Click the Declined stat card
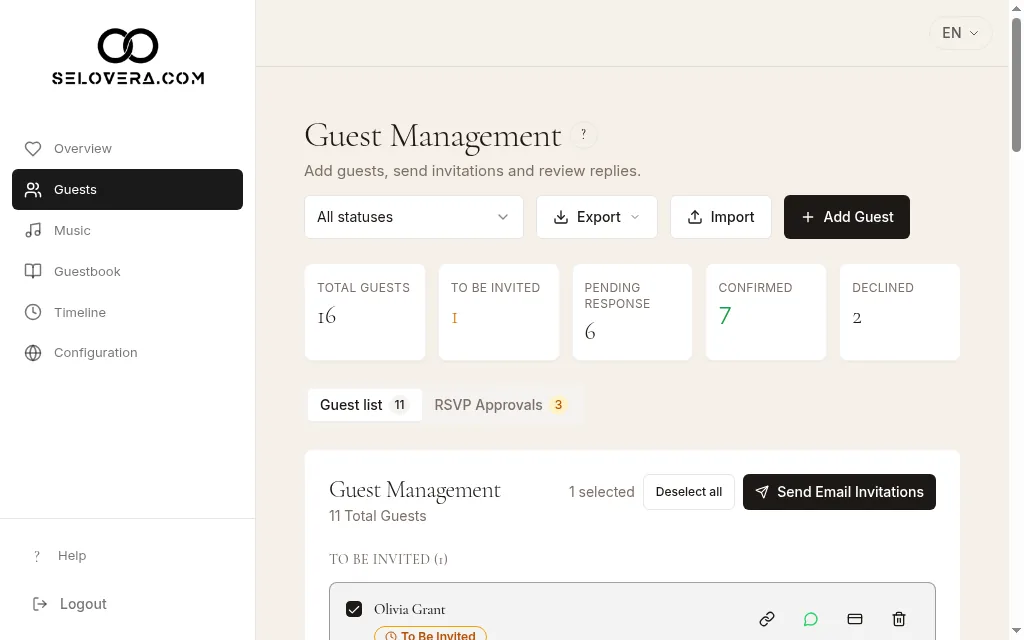This screenshot has width=1024, height=640. (899, 312)
